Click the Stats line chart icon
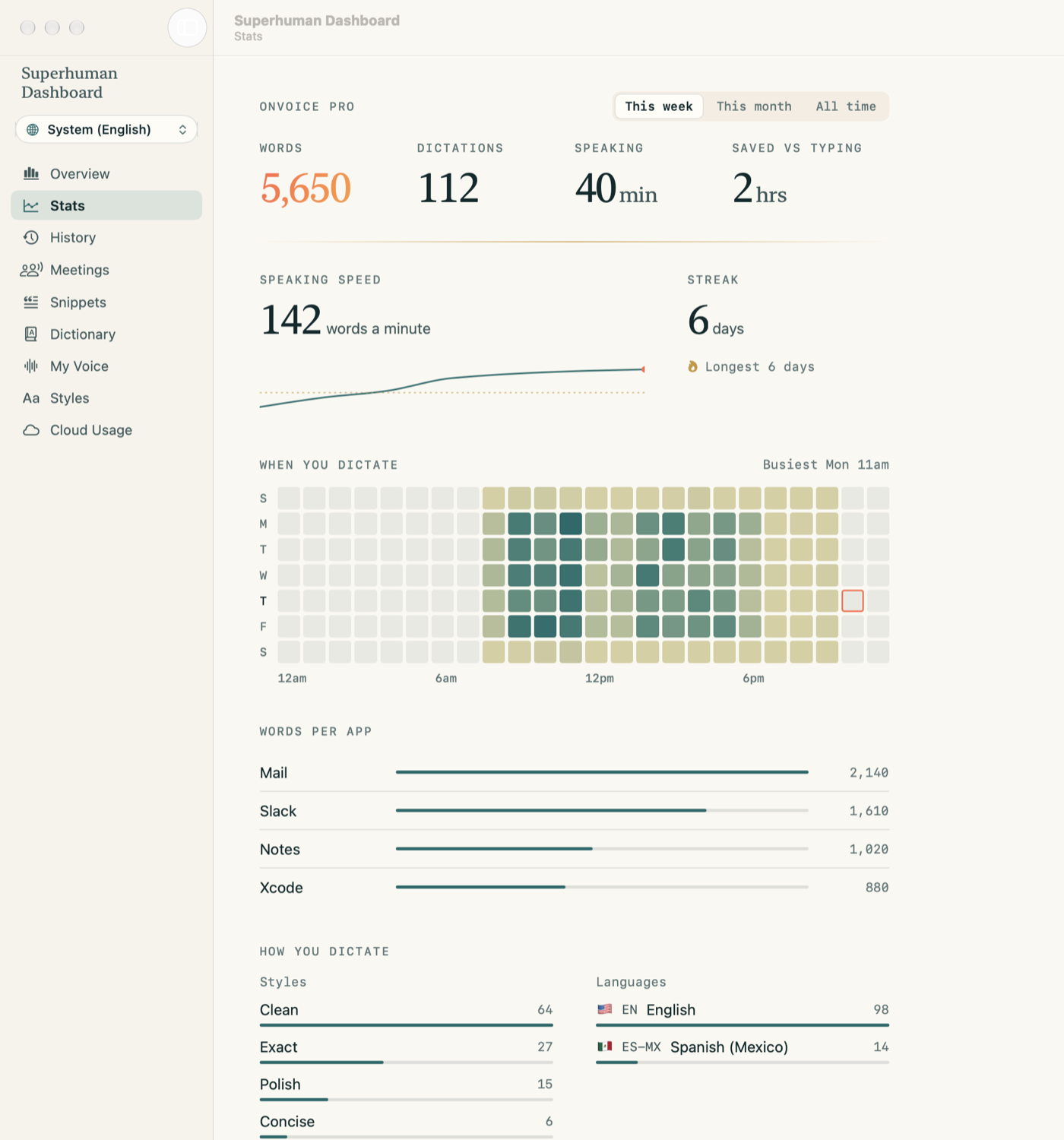 (x=31, y=206)
